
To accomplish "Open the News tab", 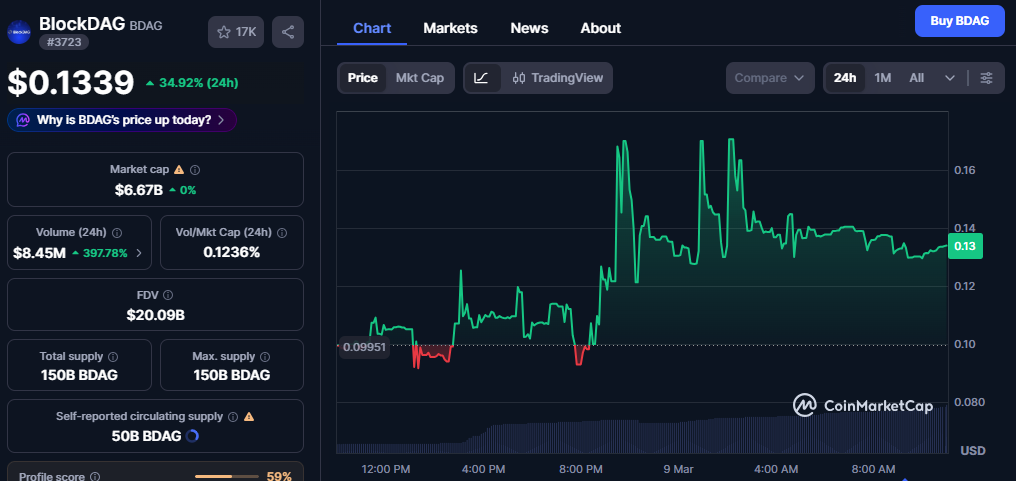I will pos(529,29).
